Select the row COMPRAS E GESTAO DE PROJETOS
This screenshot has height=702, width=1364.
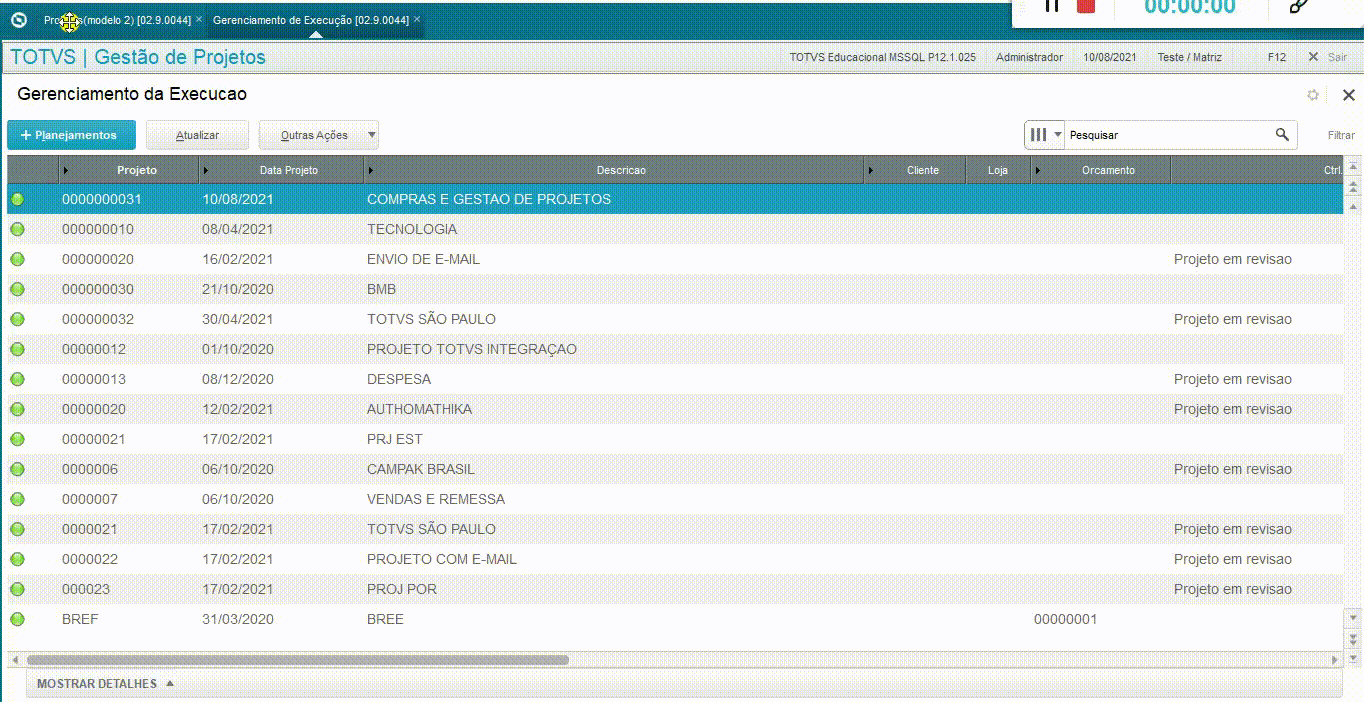(x=675, y=199)
